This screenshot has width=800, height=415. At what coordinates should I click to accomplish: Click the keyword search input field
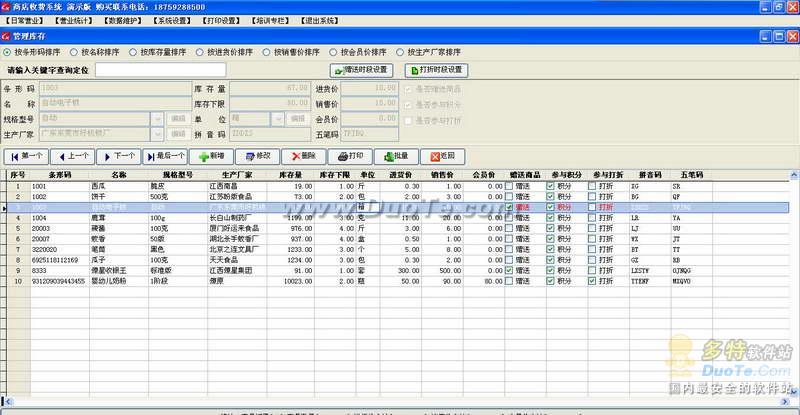161,70
